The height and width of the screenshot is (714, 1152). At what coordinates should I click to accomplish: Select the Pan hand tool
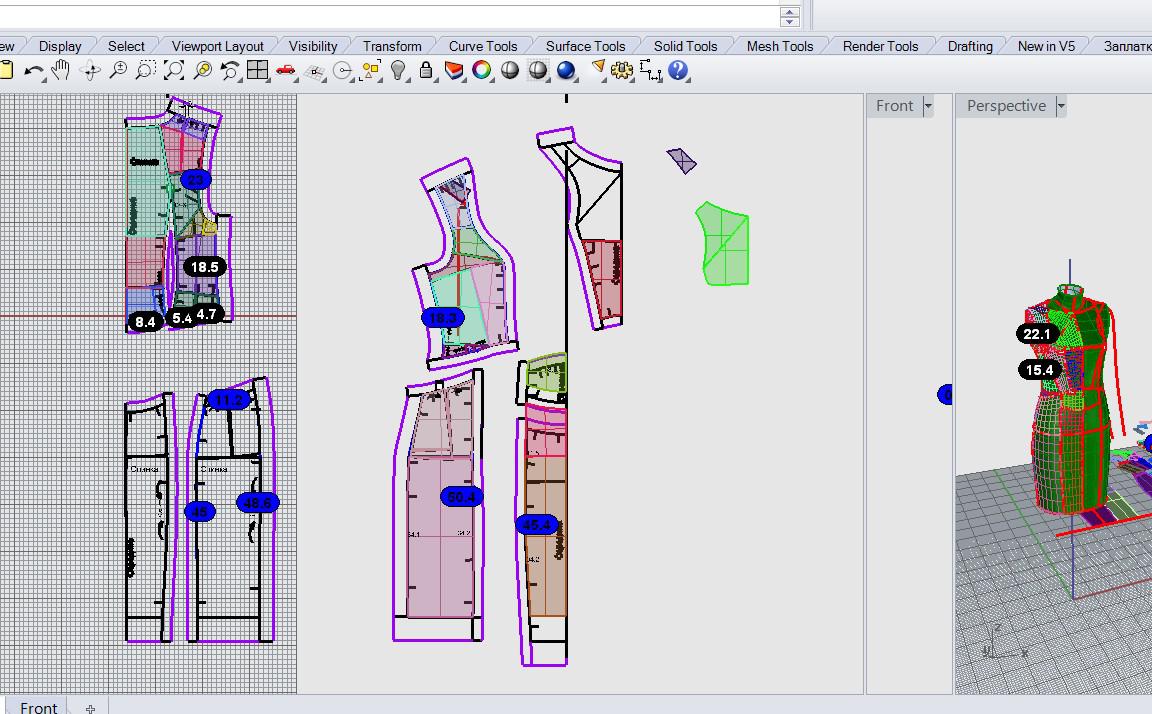[61, 71]
